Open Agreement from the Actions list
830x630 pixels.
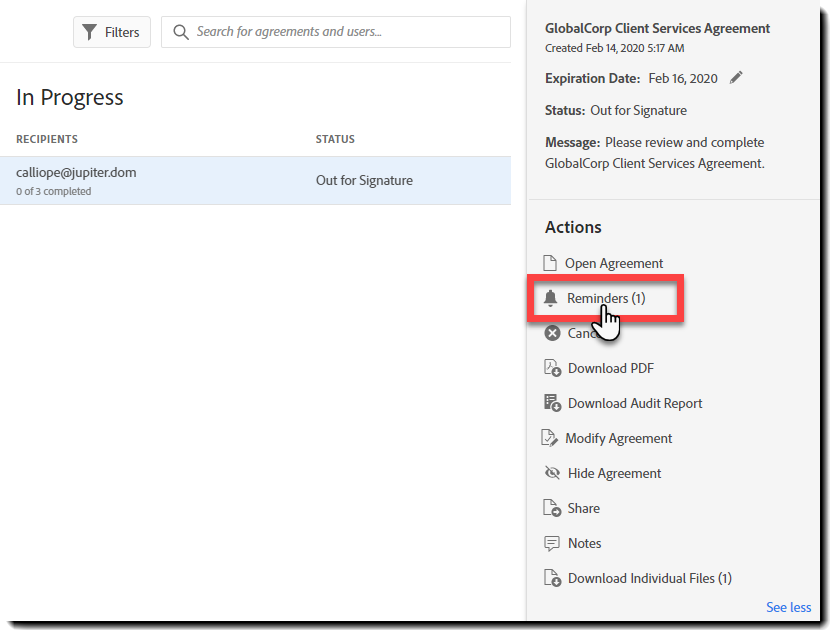click(x=613, y=263)
